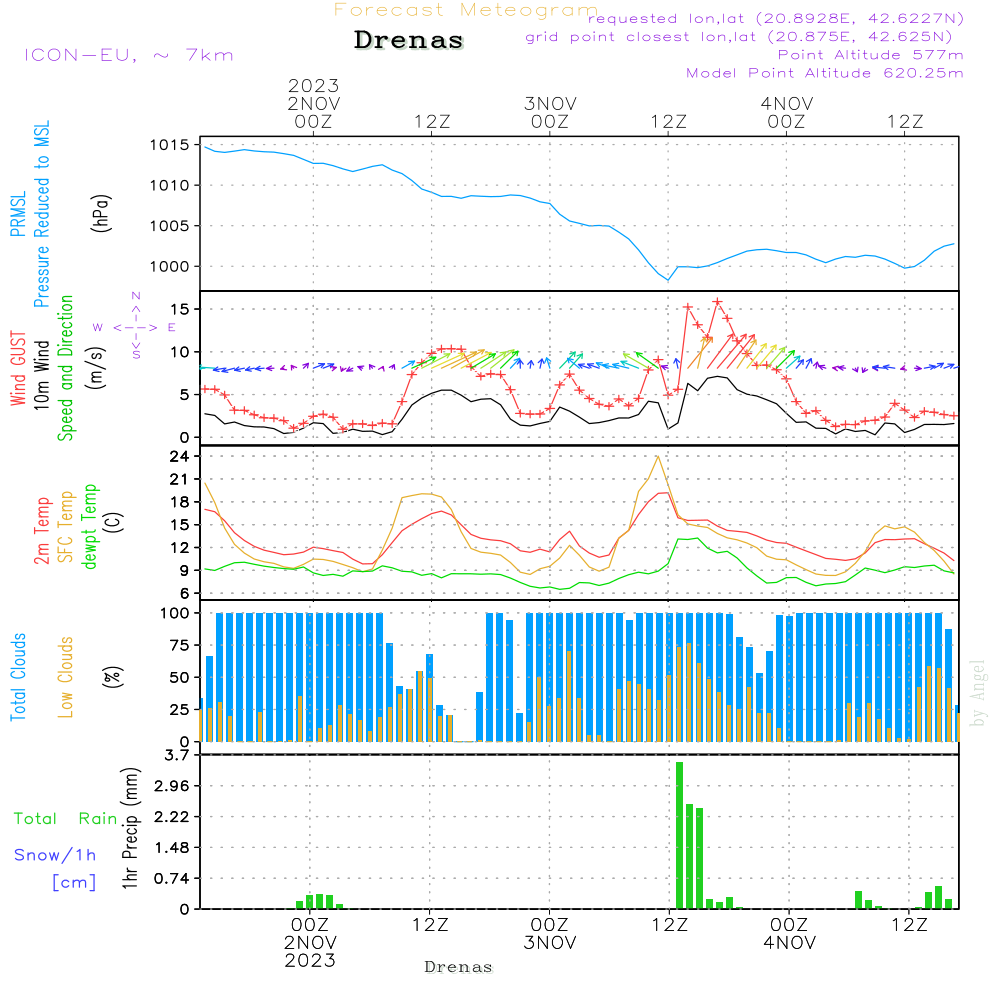This screenshot has height=1000, width=1000.
Task: Click the 'dewpt Temp' axis label
Action: [89, 526]
